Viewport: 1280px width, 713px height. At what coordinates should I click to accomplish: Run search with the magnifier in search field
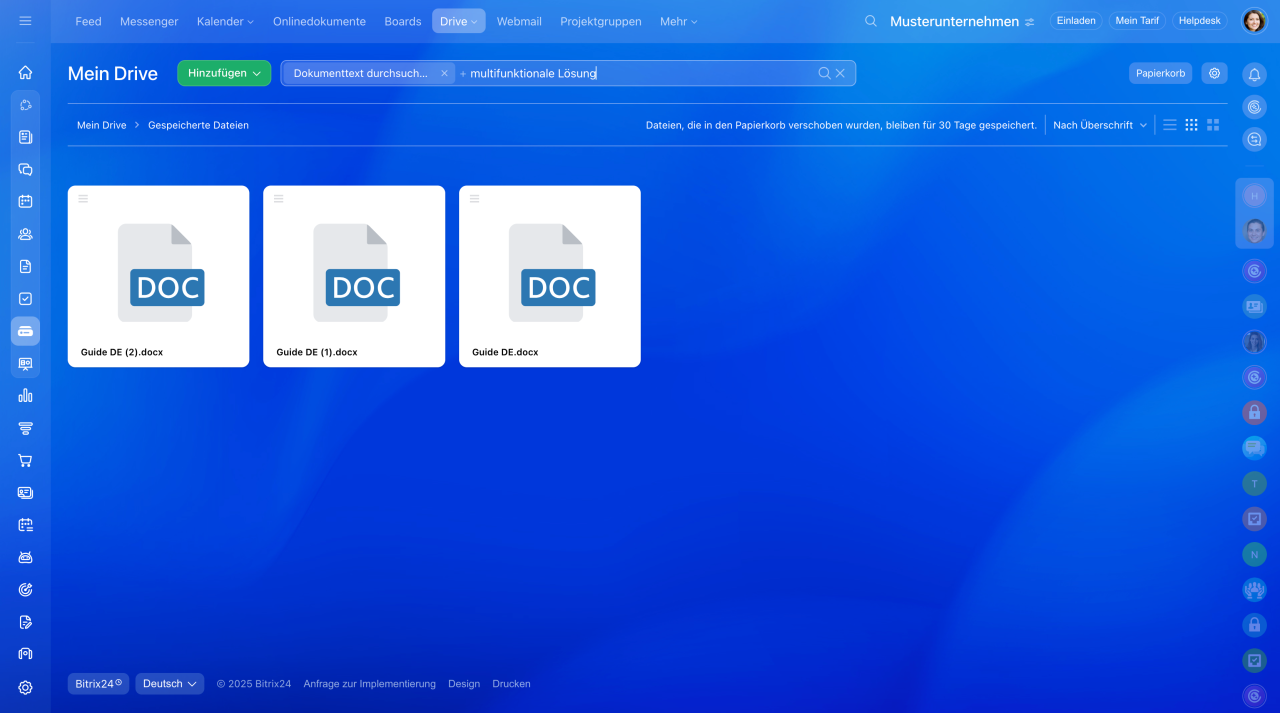(824, 73)
